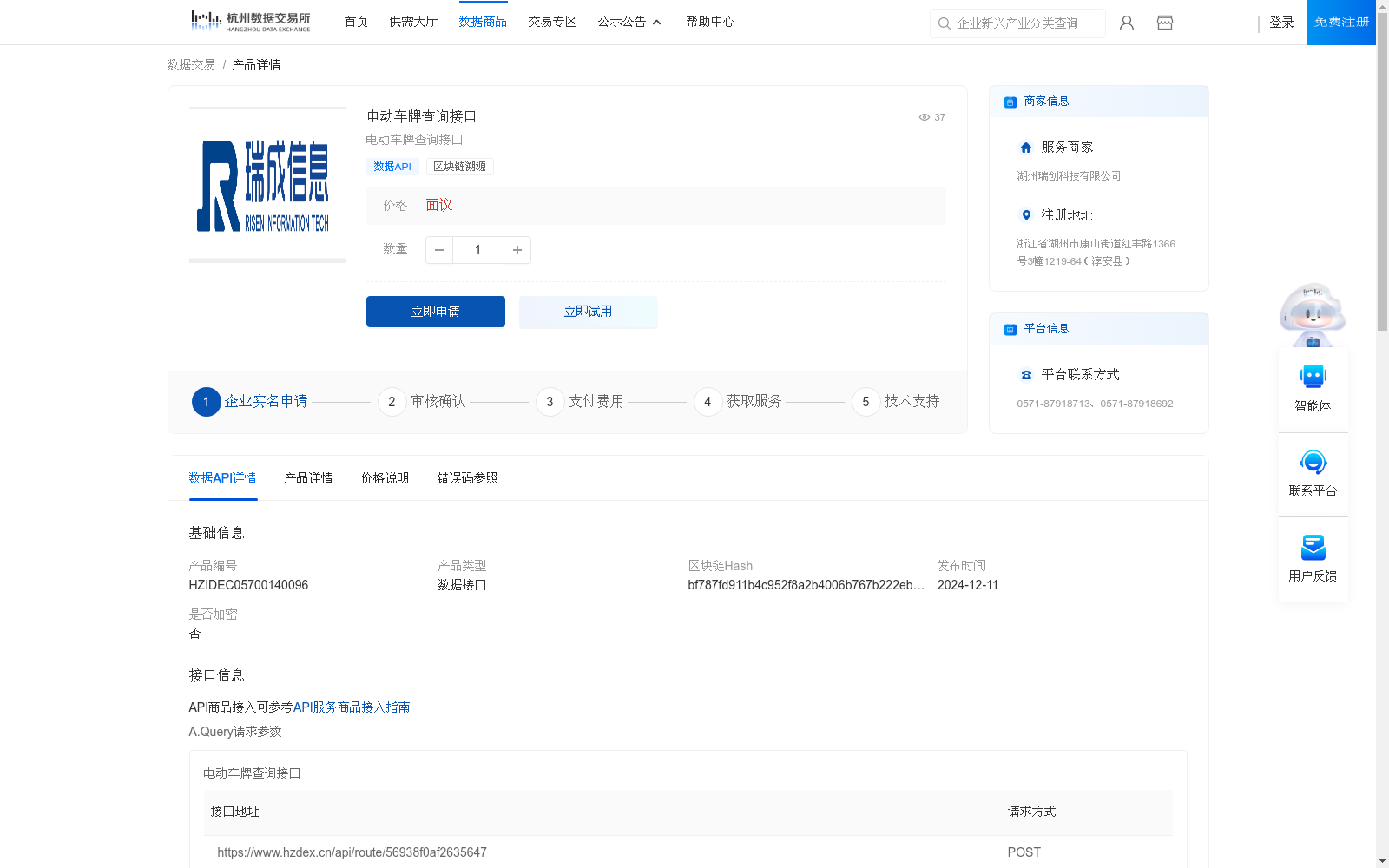Image resolution: width=1389 pixels, height=868 pixels.
Task: Click the 登录 link
Action: 1281,23
